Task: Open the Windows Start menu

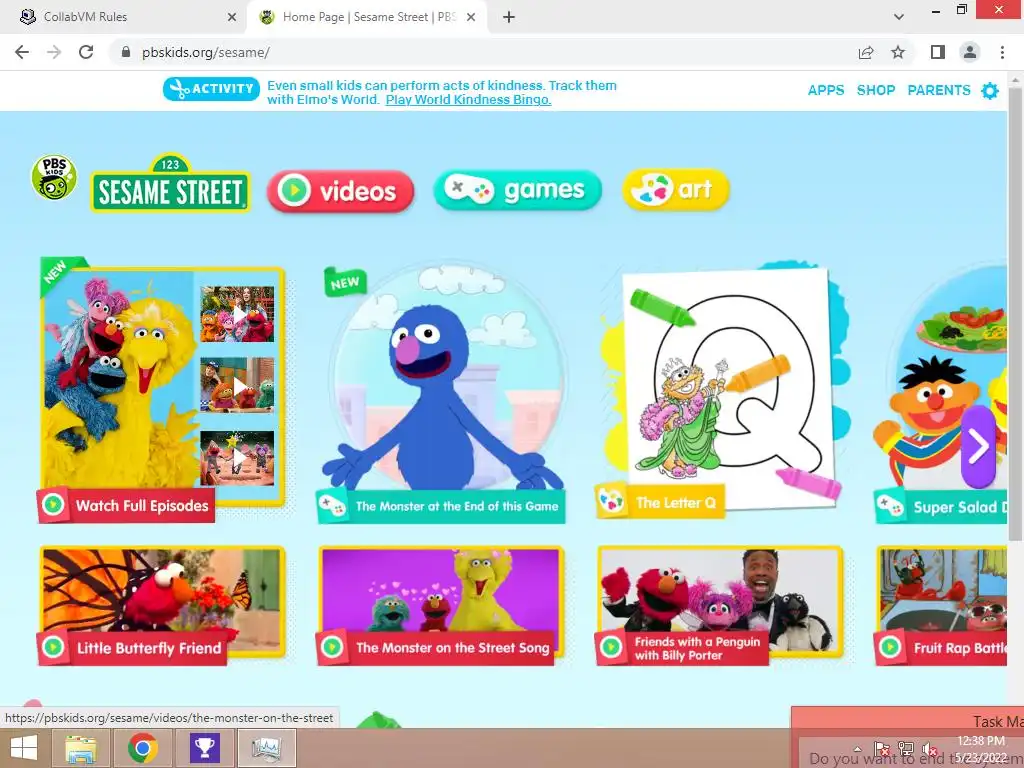Action: pyautogui.click(x=24, y=748)
